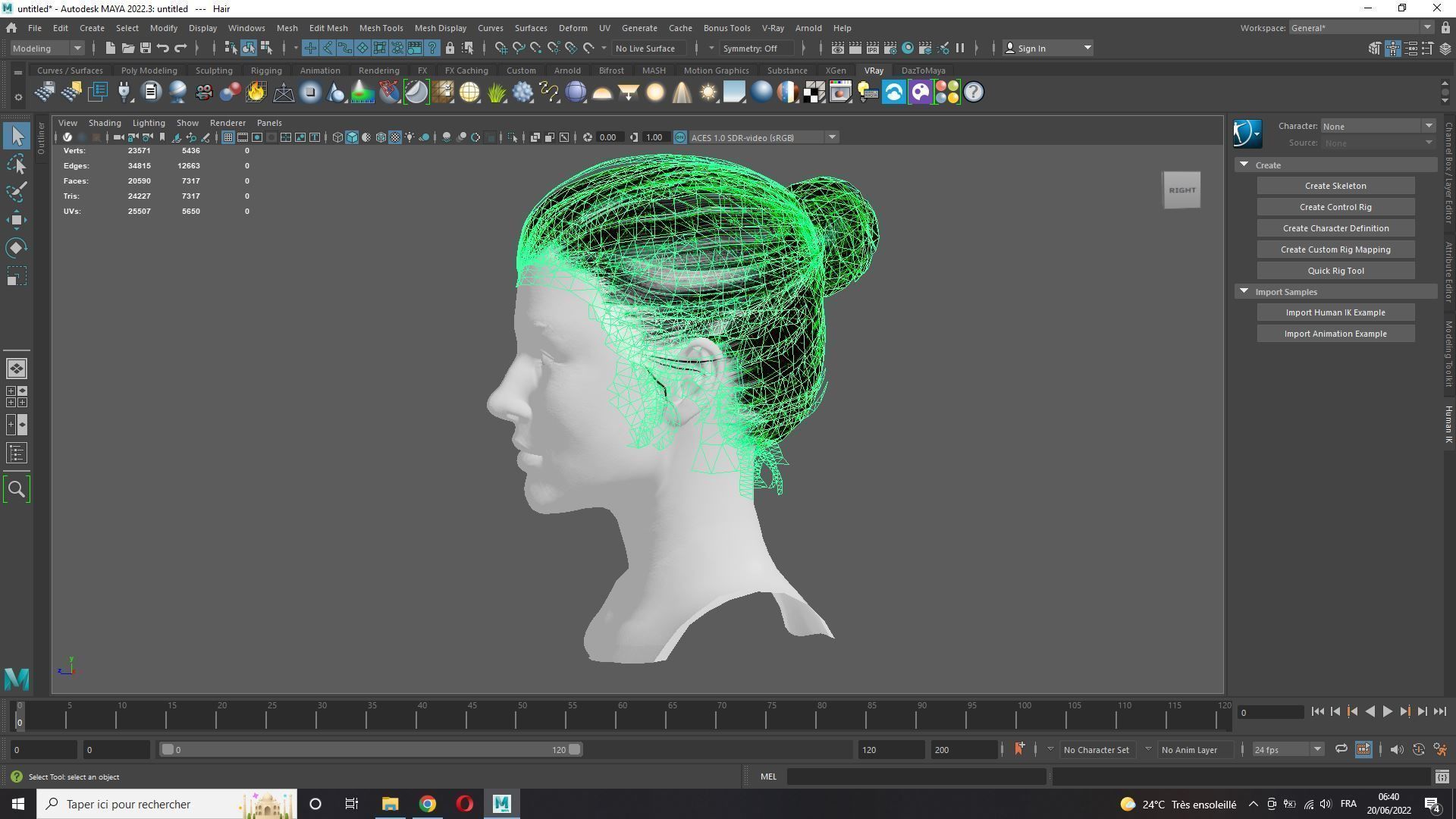Switch to the Rigging shelf tab
This screenshot has height=819, width=1456.
pyautogui.click(x=265, y=71)
